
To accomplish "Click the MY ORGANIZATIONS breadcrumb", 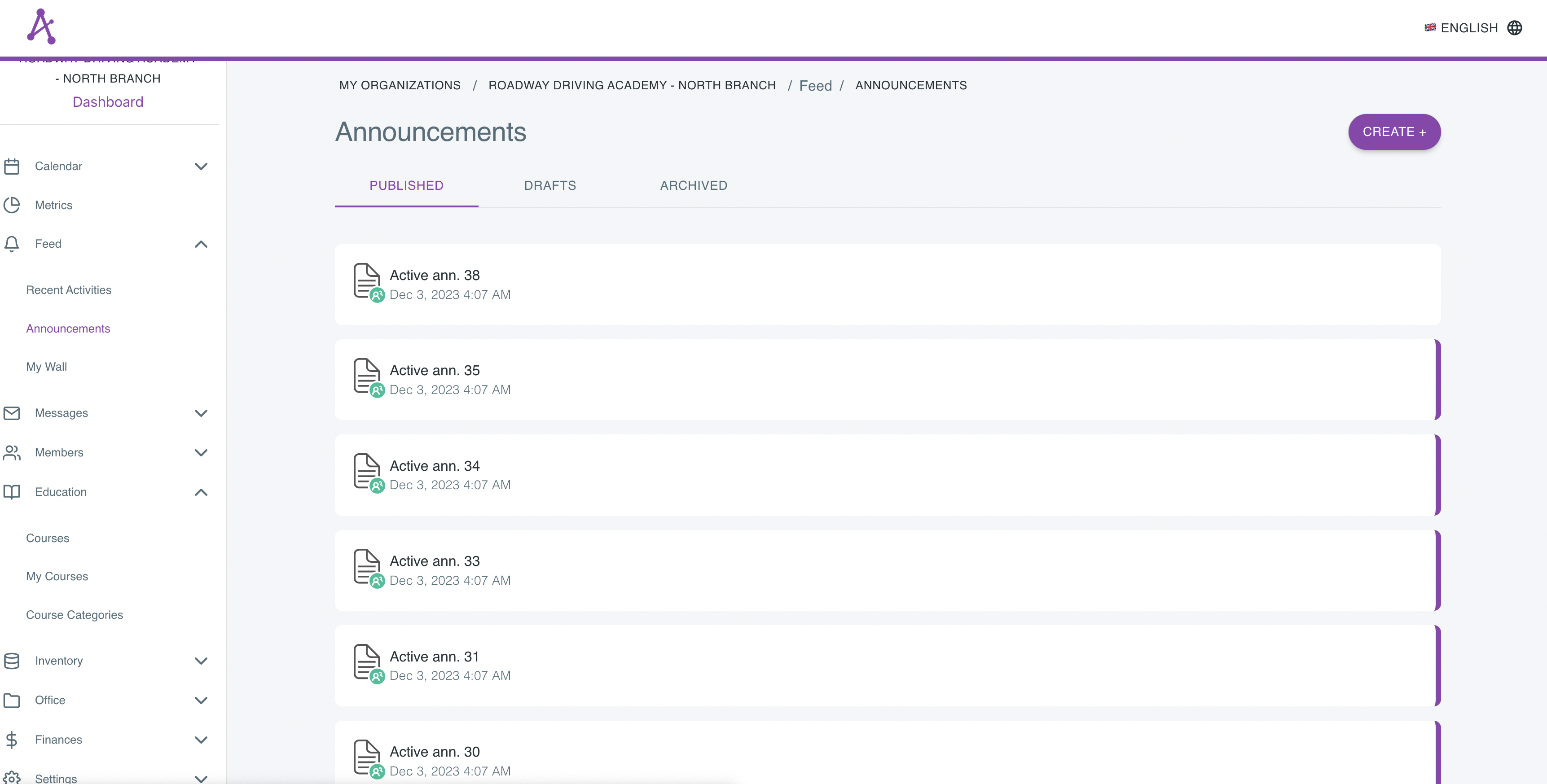I will click(x=400, y=85).
